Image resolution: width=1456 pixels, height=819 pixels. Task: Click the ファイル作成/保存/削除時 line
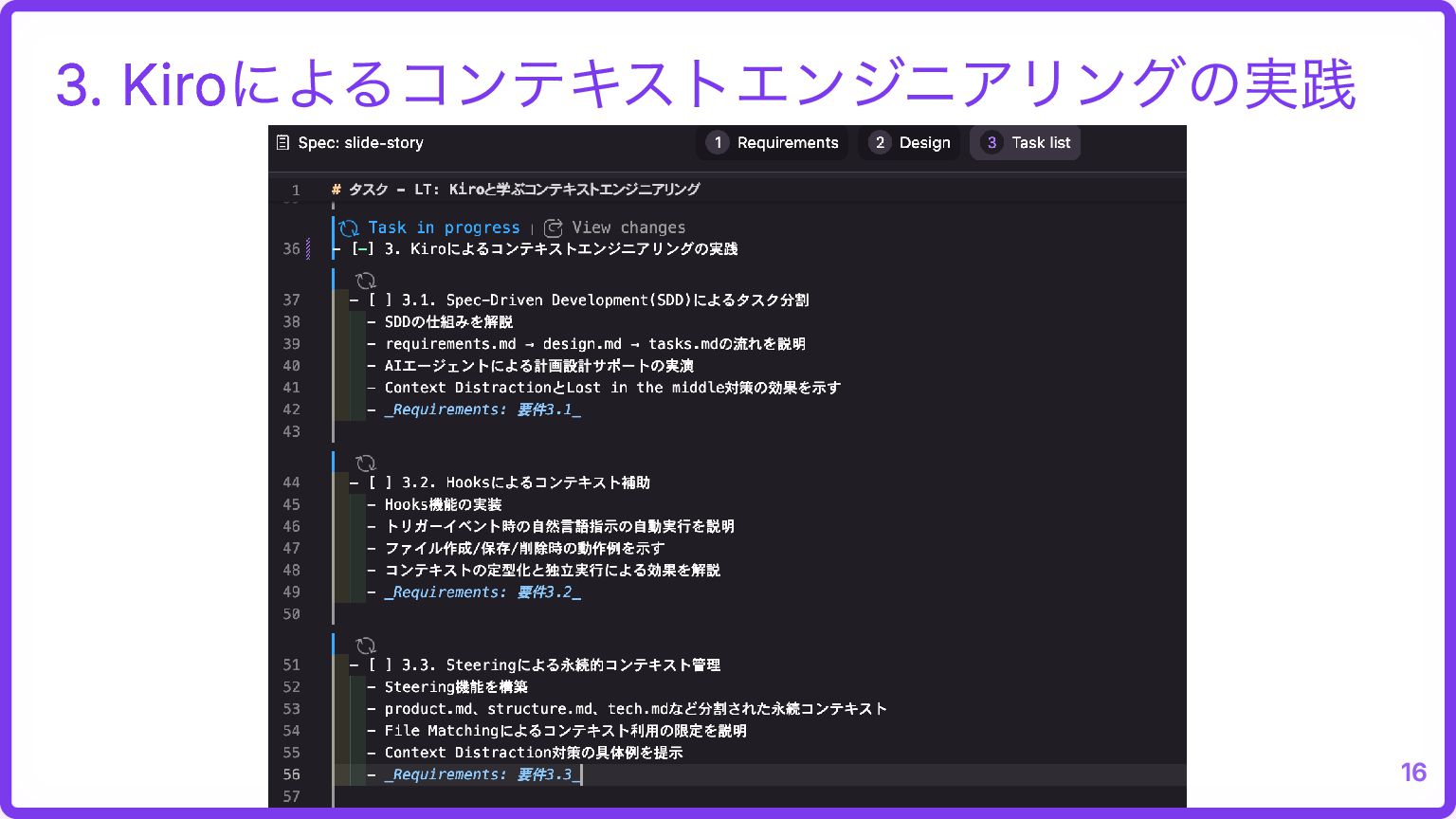coord(524,549)
